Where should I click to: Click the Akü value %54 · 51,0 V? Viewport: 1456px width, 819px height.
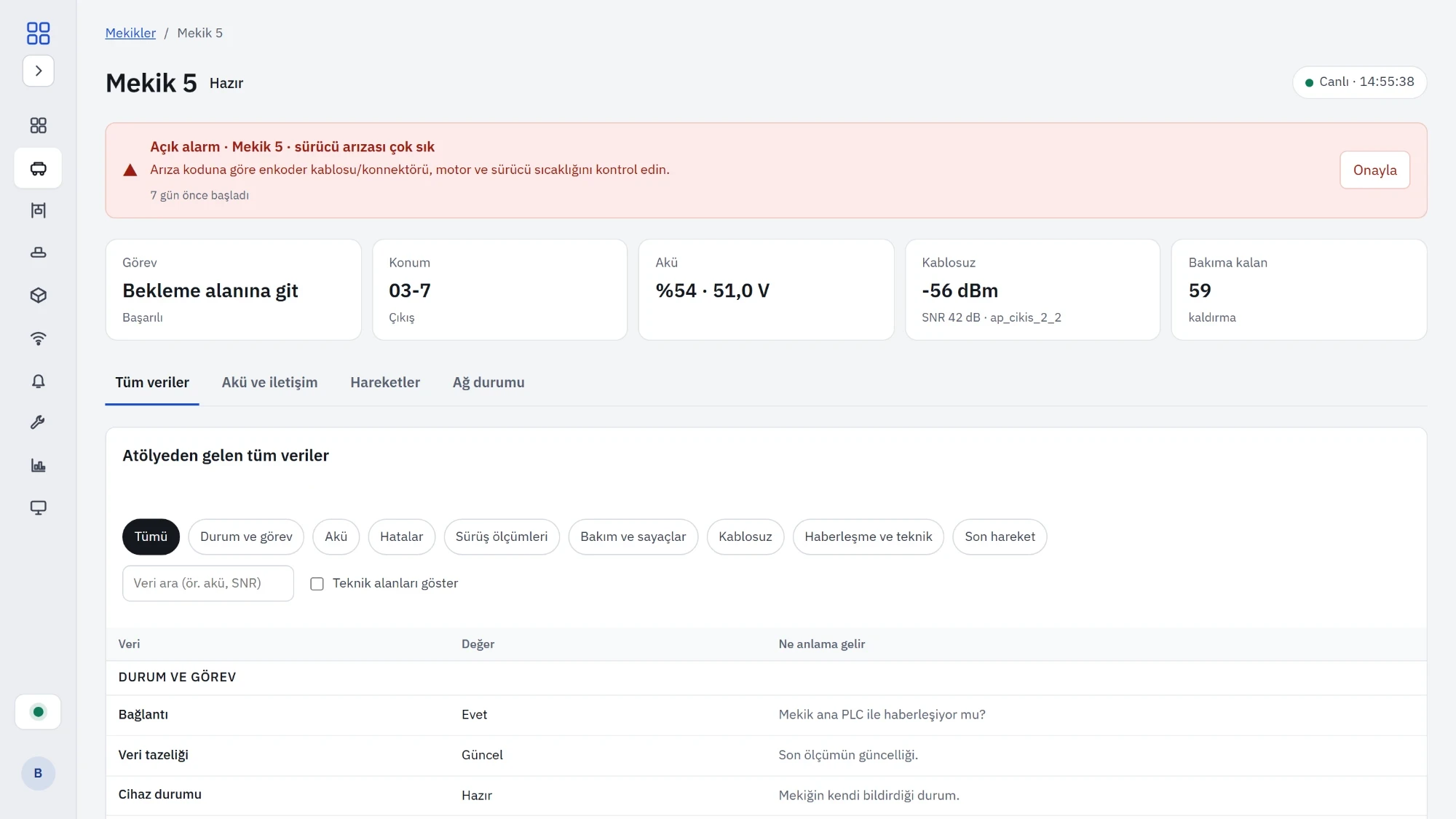point(712,290)
